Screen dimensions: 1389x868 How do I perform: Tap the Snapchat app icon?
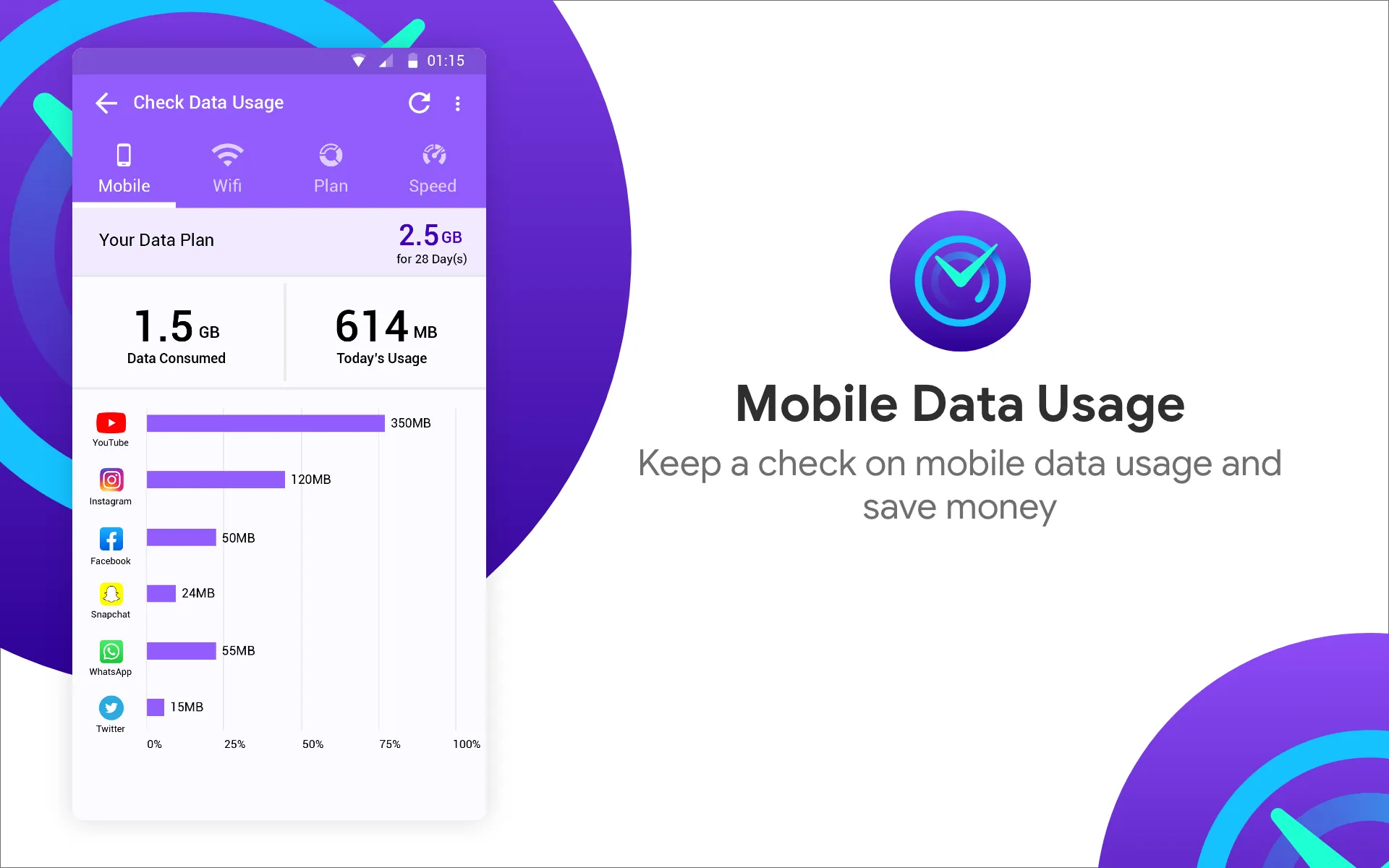click(x=110, y=593)
